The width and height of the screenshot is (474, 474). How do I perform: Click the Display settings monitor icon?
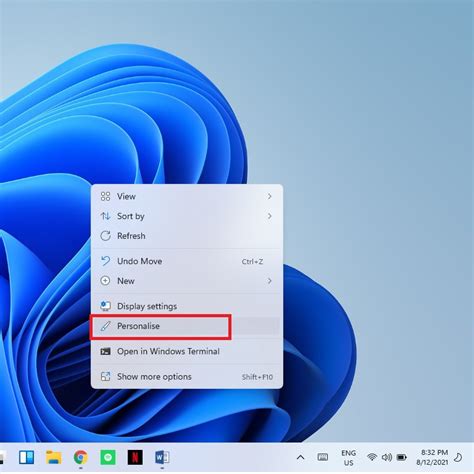tap(105, 306)
